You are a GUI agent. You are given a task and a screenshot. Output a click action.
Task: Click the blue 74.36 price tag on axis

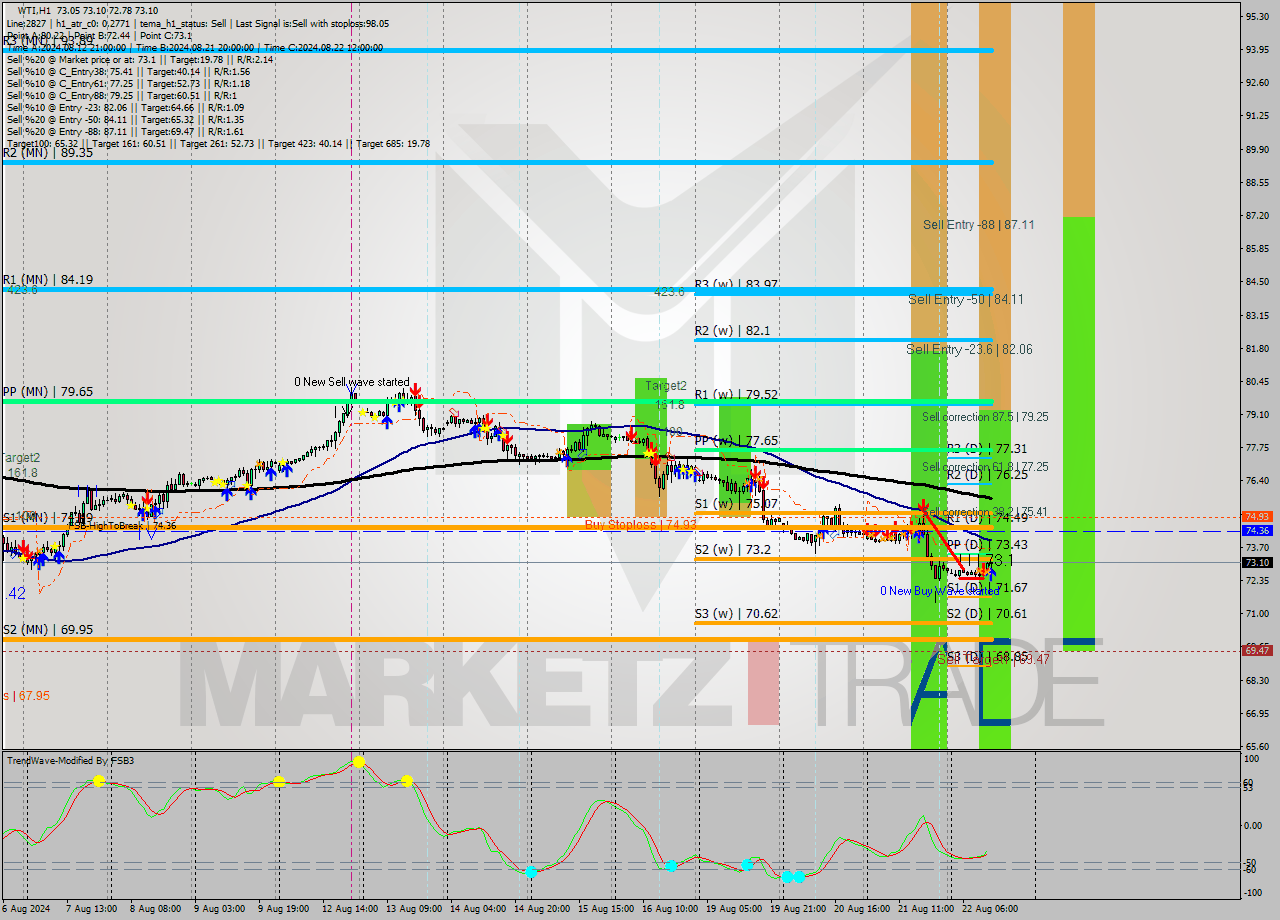[x=1257, y=531]
